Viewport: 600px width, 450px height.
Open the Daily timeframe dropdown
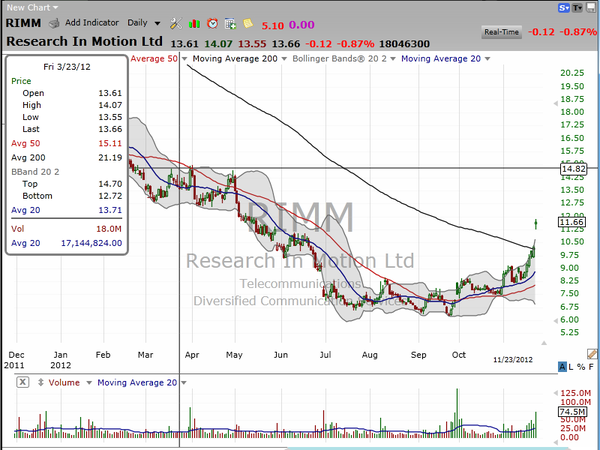coord(143,23)
